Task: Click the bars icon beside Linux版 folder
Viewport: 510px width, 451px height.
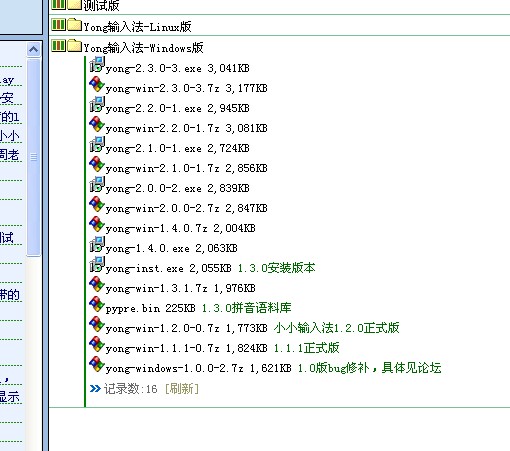Action: (59, 25)
